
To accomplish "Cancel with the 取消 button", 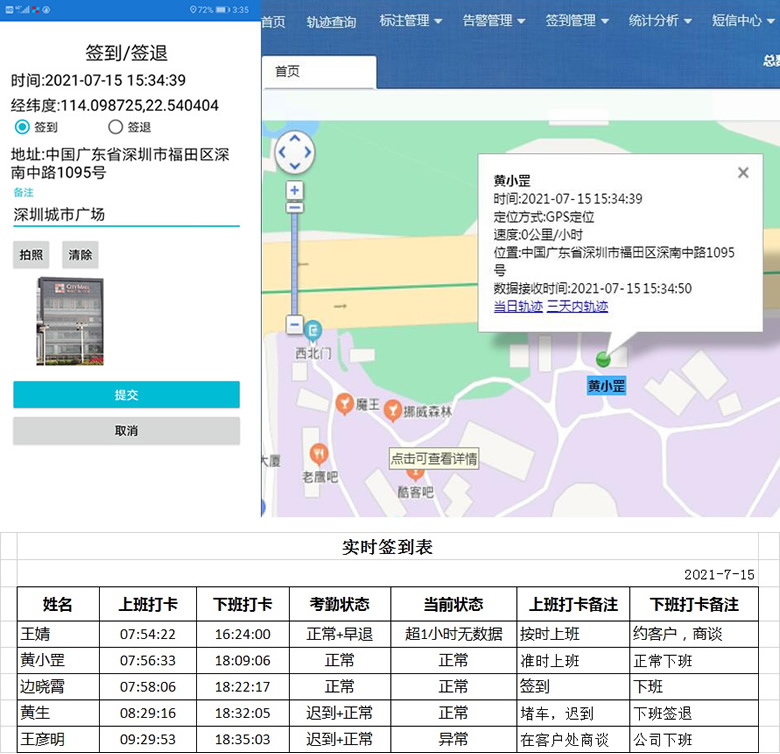I will pyautogui.click(x=126, y=430).
